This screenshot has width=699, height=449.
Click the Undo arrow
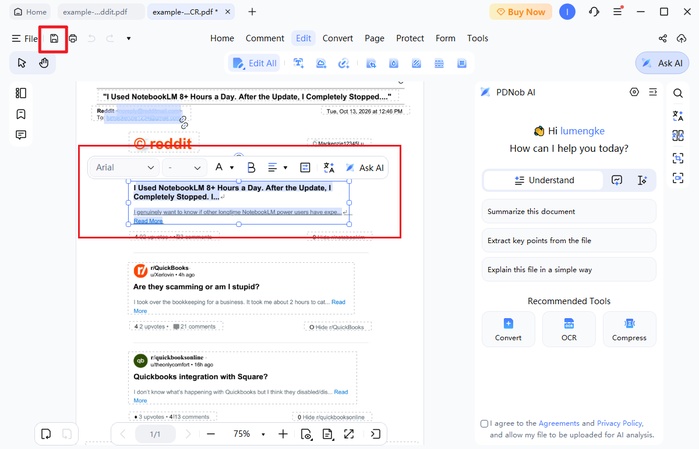tap(91, 39)
